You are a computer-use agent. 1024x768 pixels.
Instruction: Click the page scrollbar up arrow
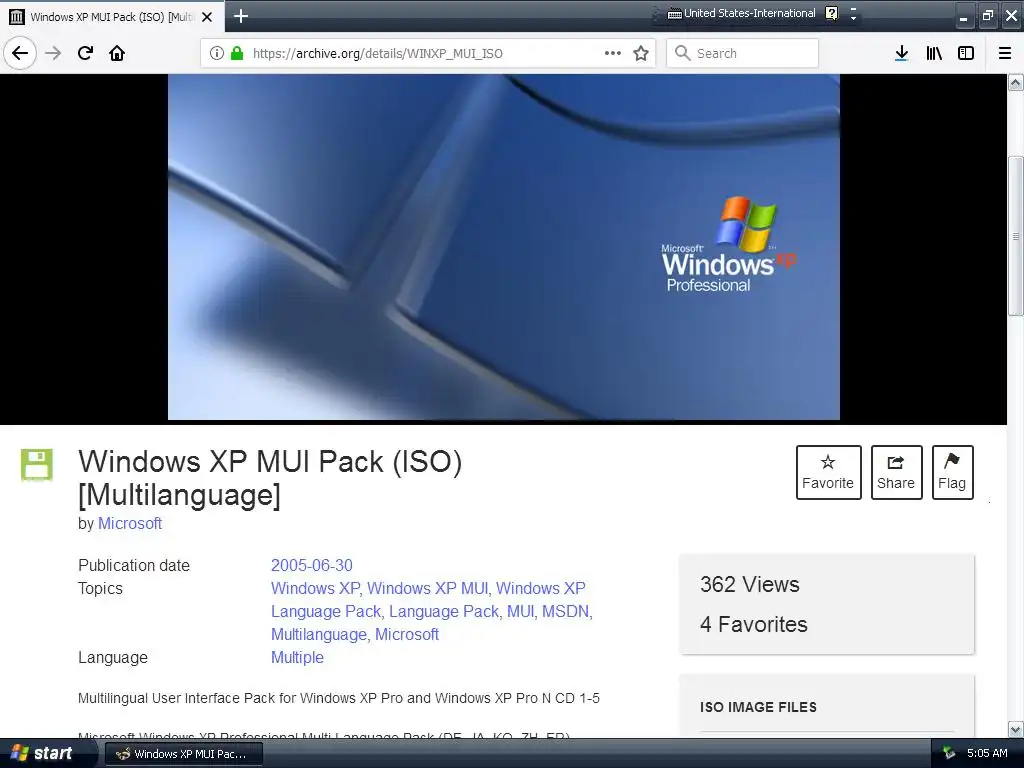click(1016, 82)
